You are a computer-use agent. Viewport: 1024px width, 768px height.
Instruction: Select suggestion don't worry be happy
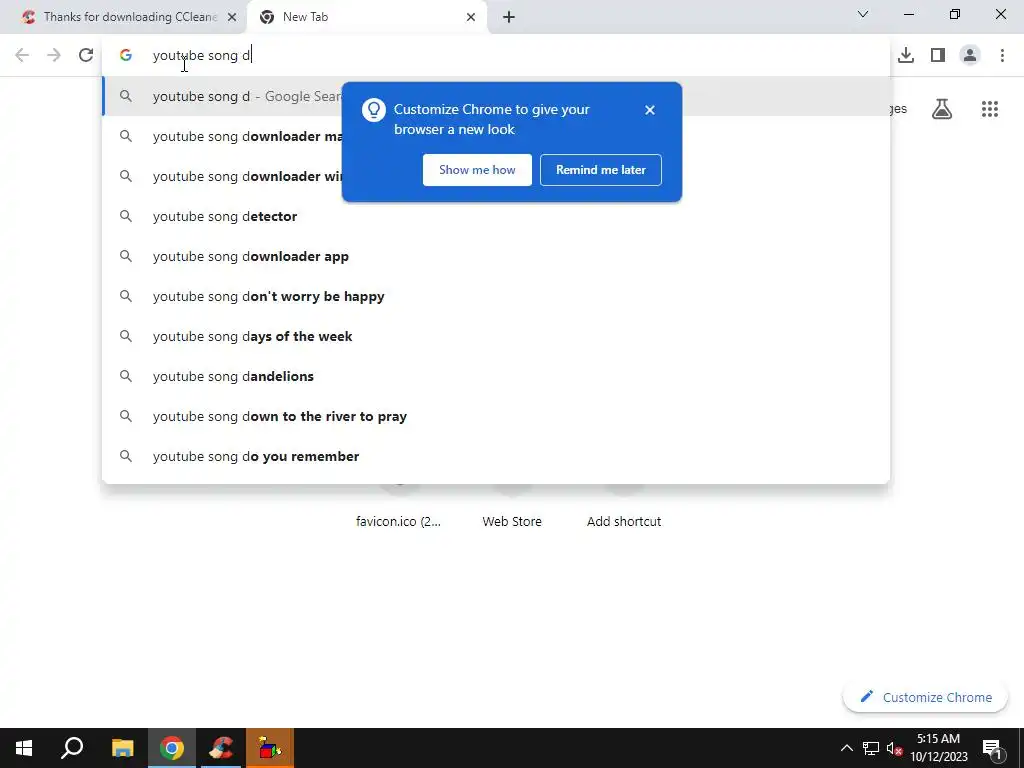tap(496, 296)
